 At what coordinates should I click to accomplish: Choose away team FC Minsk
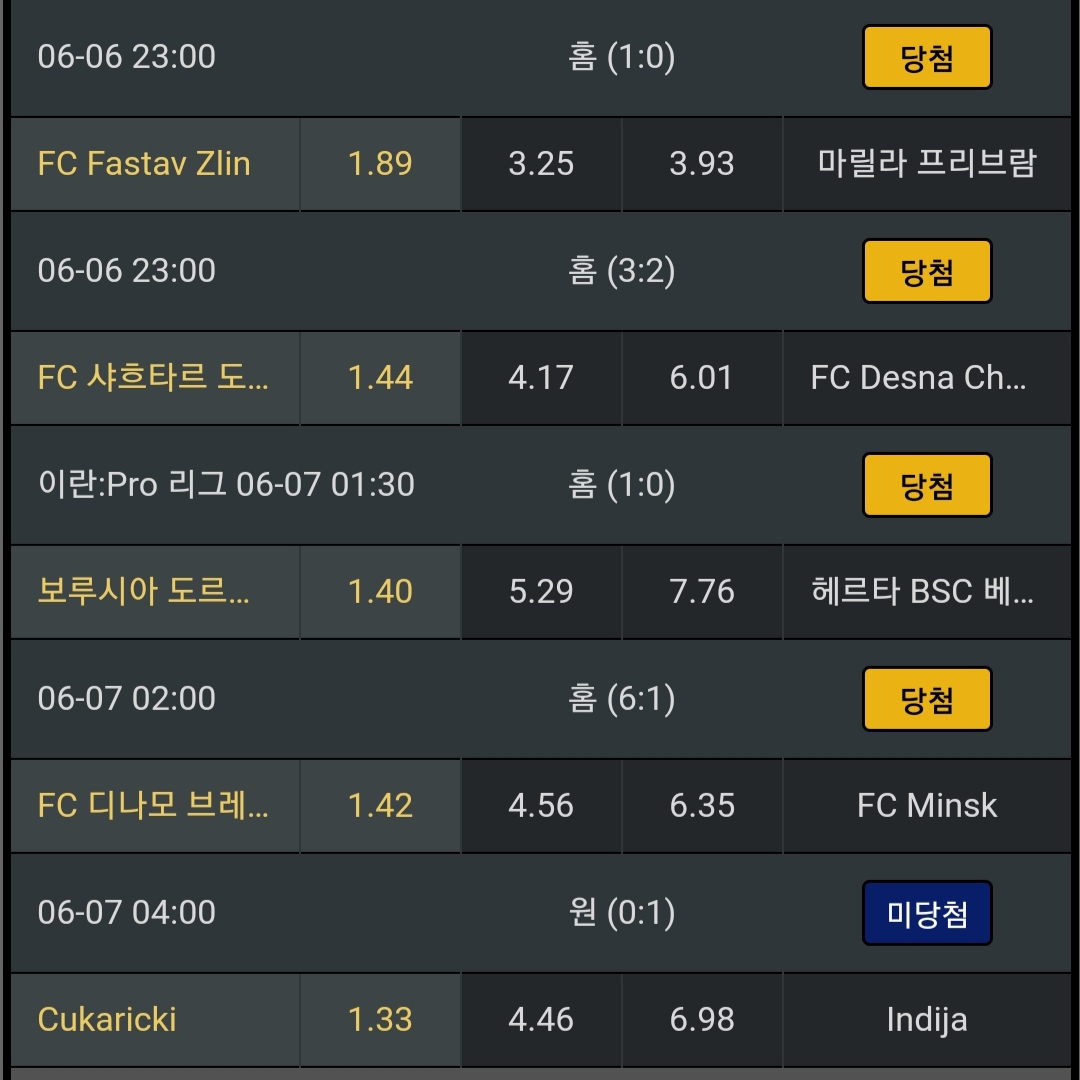927,806
